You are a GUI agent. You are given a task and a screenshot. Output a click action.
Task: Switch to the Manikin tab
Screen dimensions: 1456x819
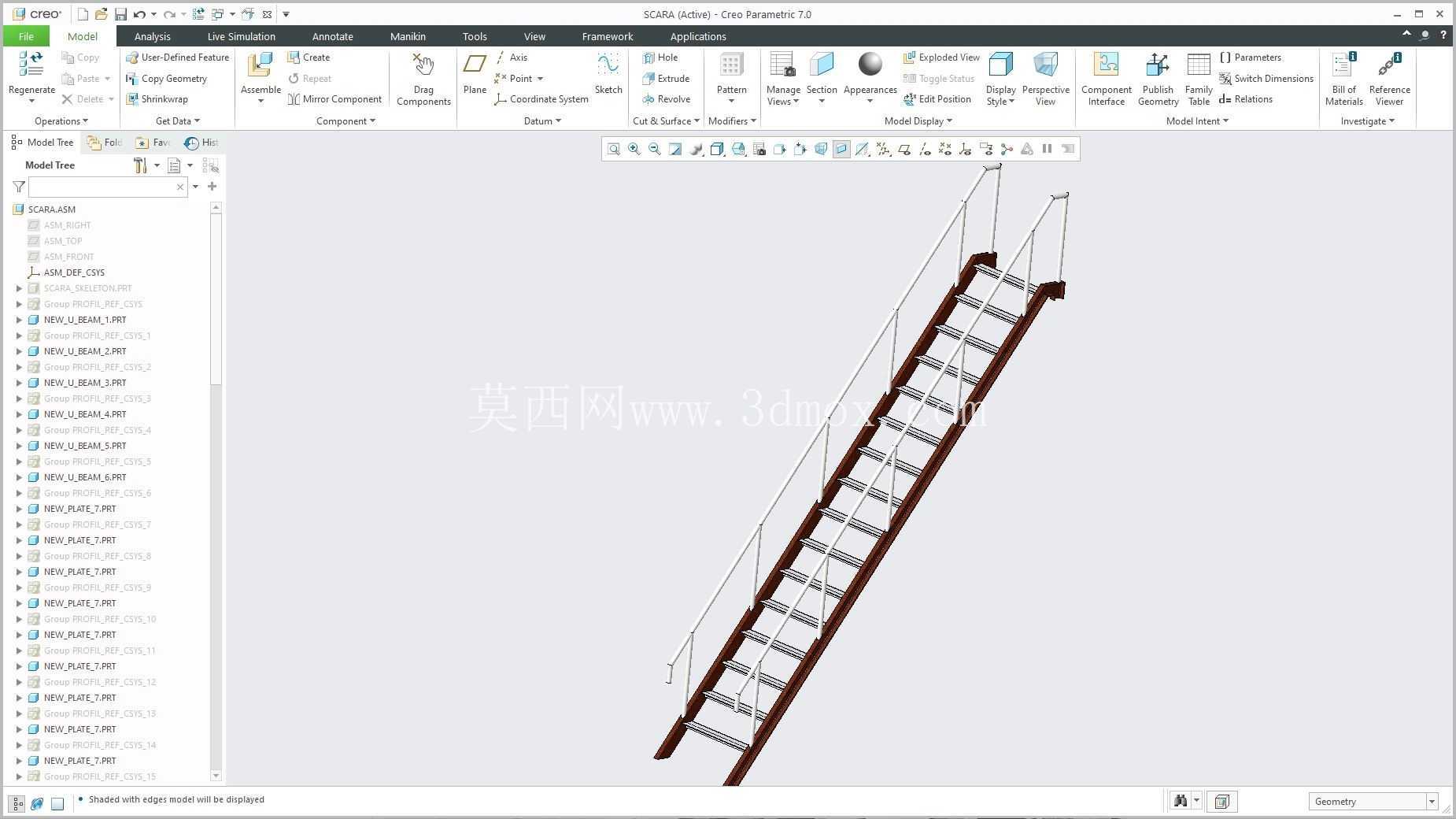point(408,36)
